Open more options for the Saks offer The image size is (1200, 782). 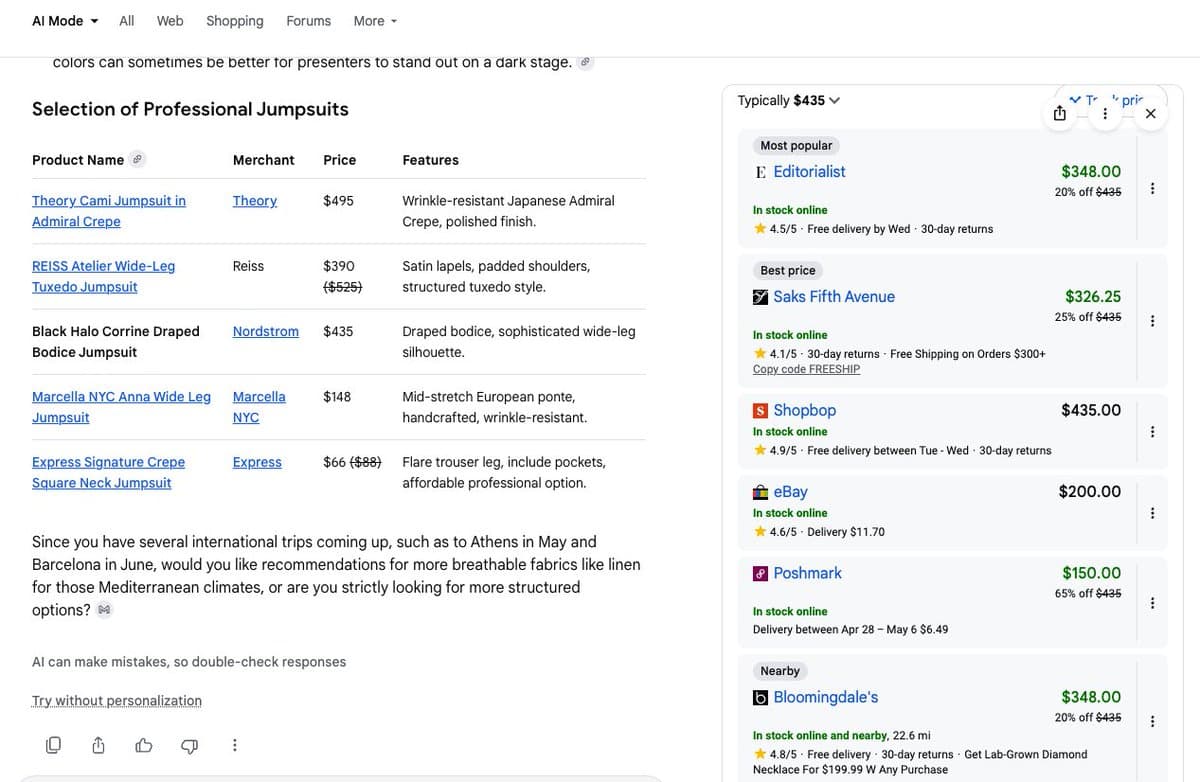tap(1152, 320)
